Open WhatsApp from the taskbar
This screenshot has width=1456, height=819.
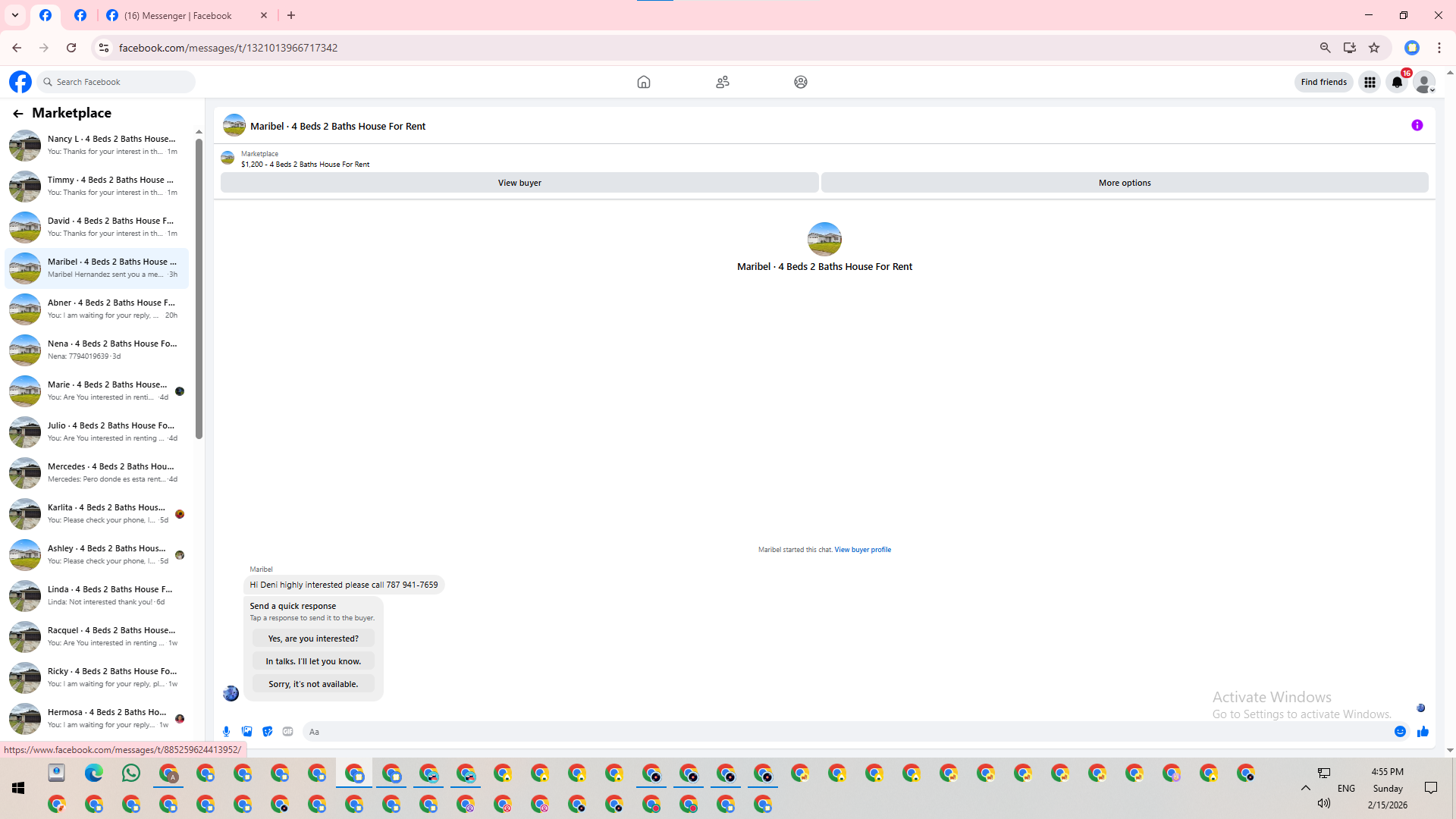click(131, 773)
